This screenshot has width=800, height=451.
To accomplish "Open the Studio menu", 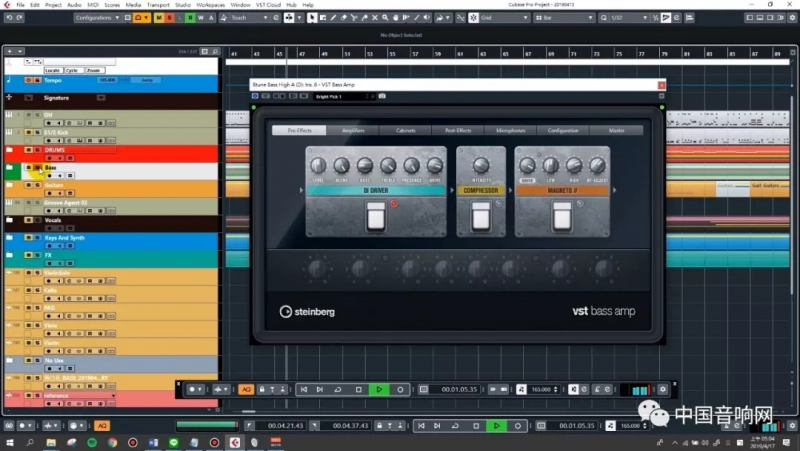I will [183, 5].
